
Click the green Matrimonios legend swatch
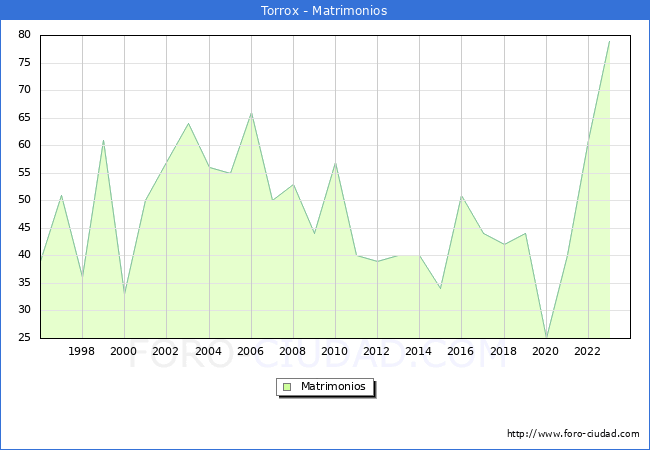287,387
